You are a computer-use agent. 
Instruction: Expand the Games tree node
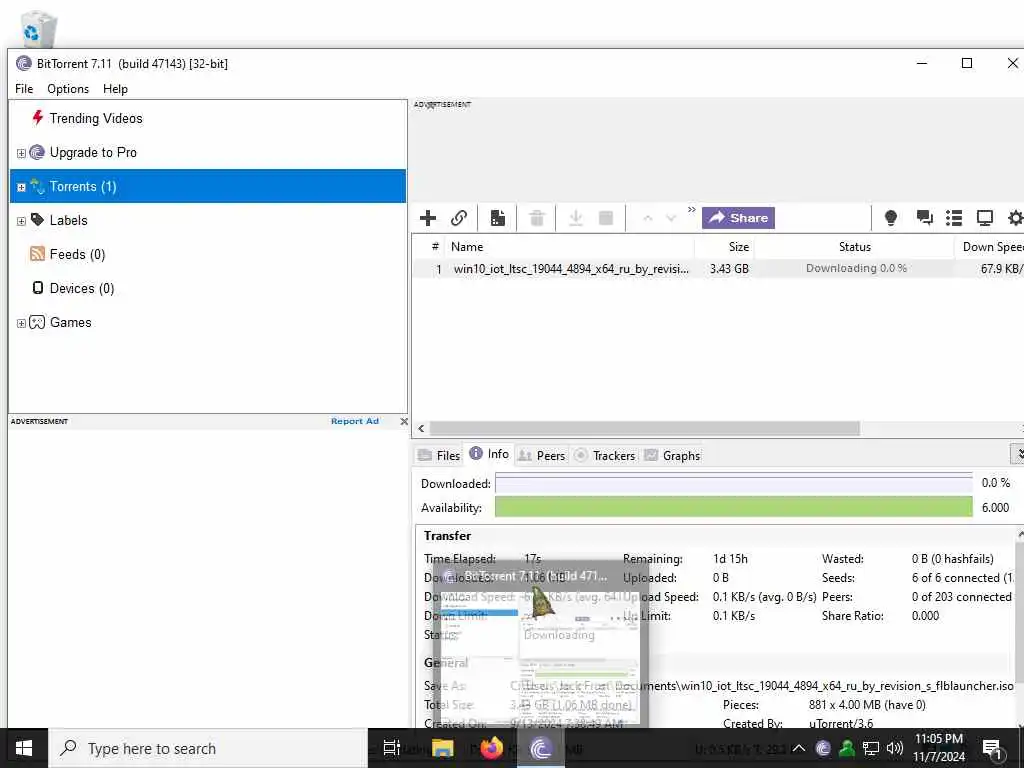[x=21, y=323]
